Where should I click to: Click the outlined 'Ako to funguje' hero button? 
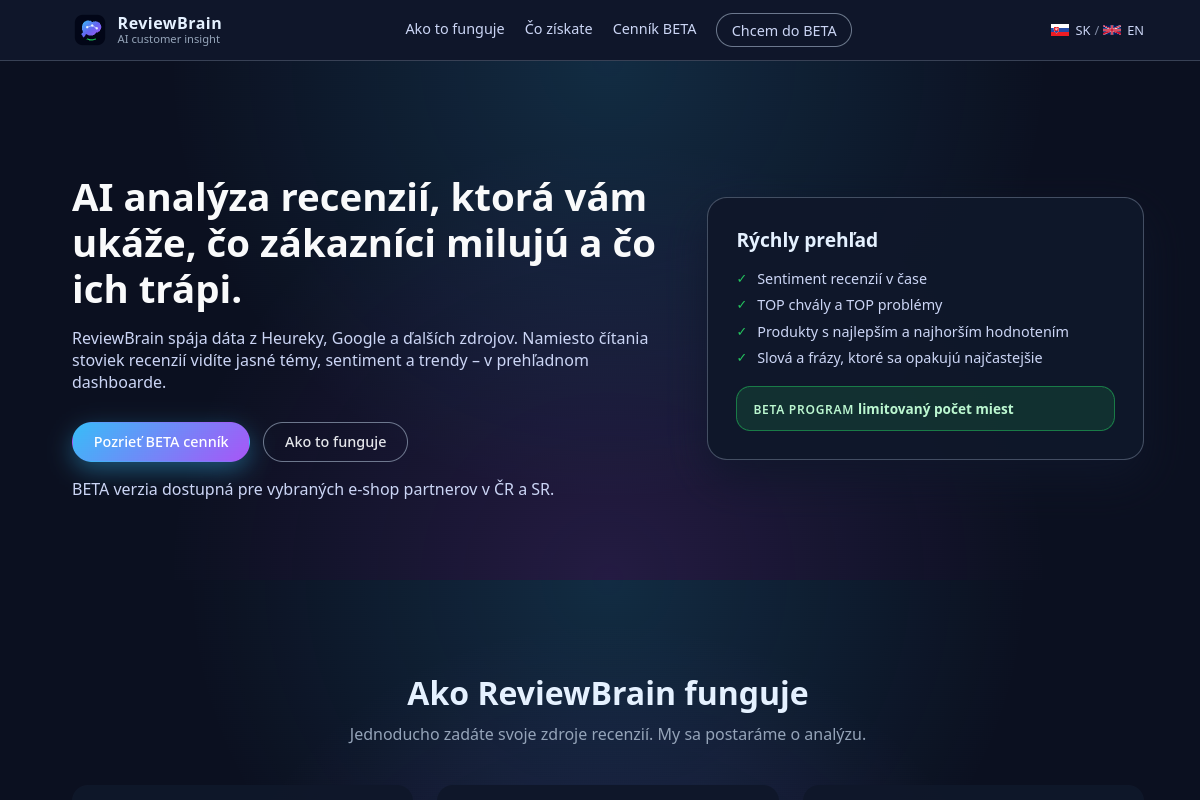(x=335, y=442)
